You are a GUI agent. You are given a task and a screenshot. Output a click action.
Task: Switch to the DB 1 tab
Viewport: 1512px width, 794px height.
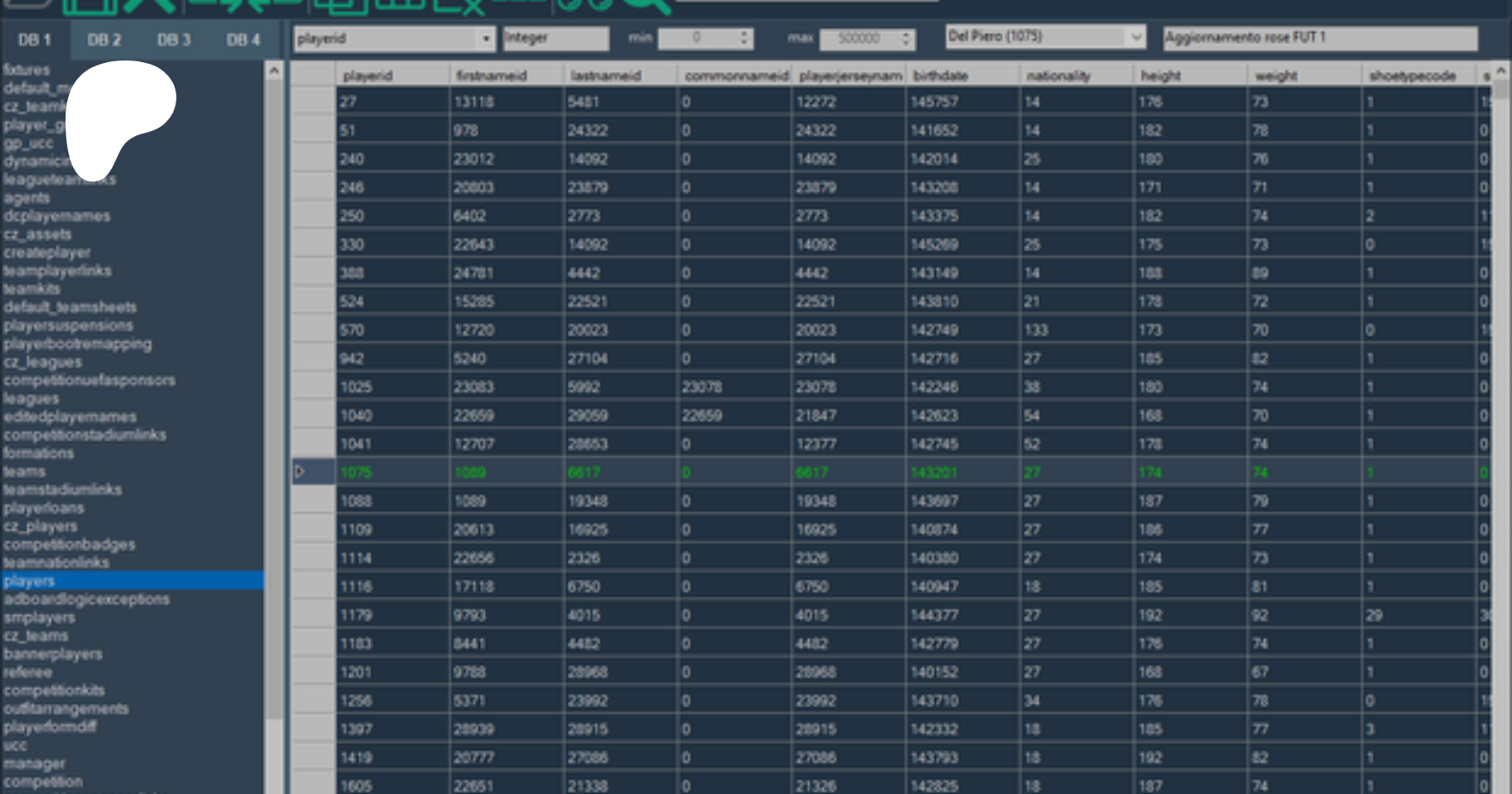34,39
